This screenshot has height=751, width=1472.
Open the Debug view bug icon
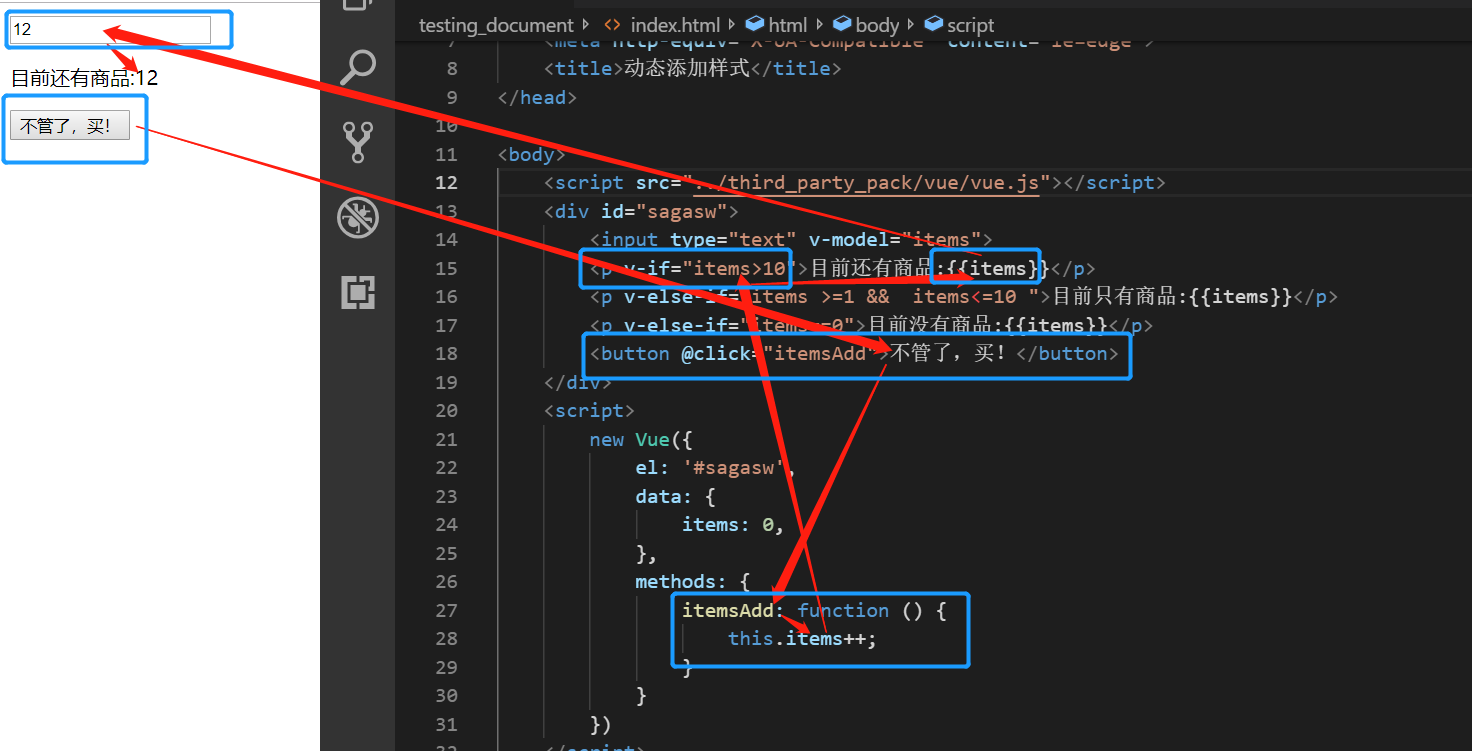click(358, 217)
